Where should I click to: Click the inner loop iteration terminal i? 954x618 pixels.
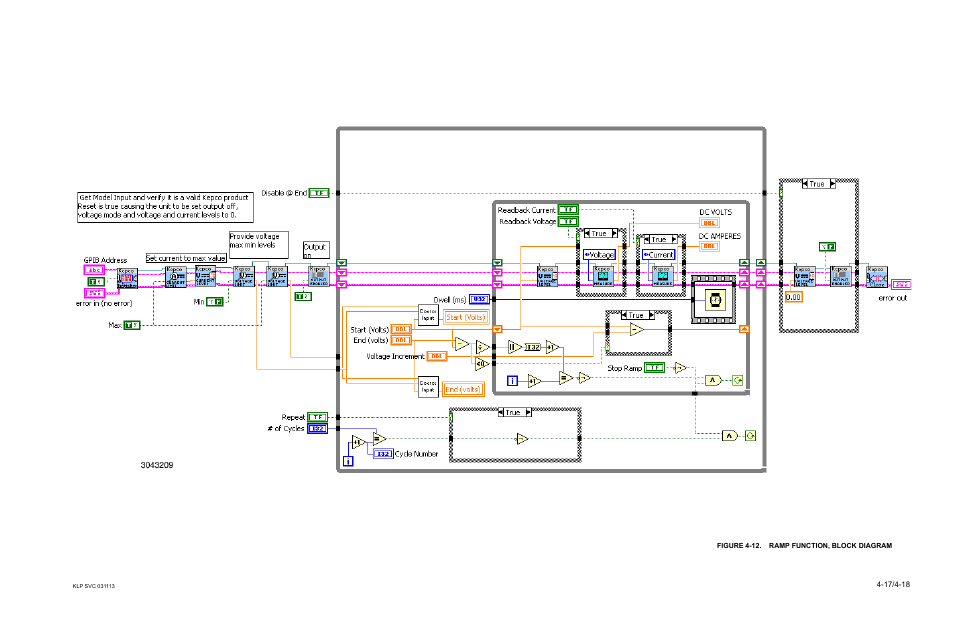(x=512, y=381)
